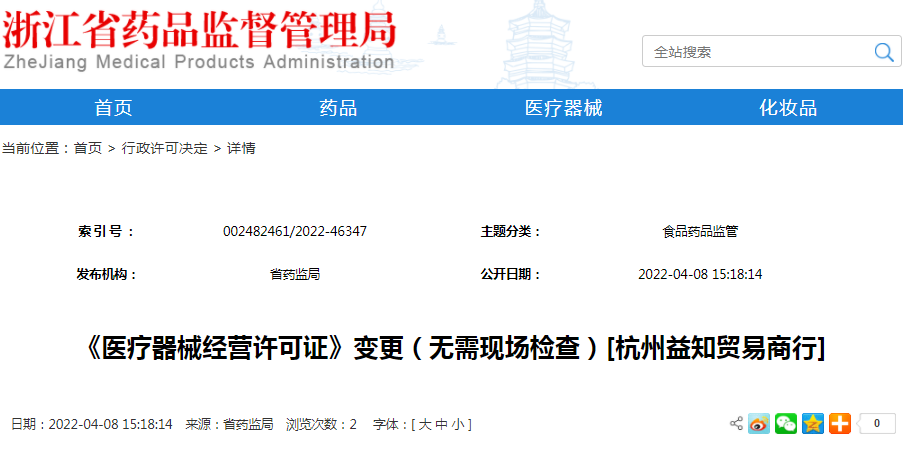Viewport: 903px width, 468px height.
Task: Click ZheJiang Medical Products Administration subtitle
Action: [x=199, y=62]
